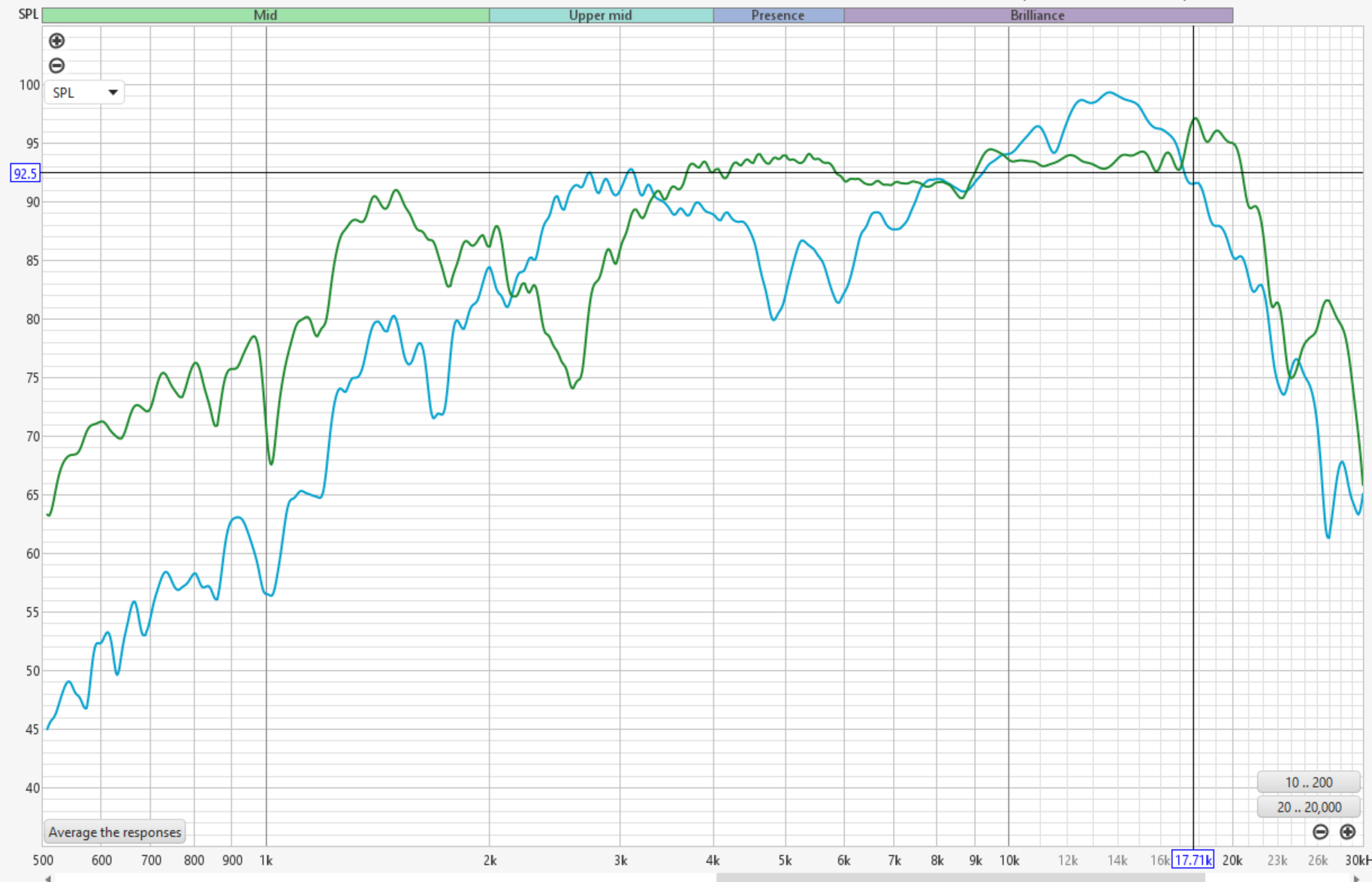The width and height of the screenshot is (1372, 882).
Task: Zoom in the vertical SPL axis
Action: click(56, 41)
